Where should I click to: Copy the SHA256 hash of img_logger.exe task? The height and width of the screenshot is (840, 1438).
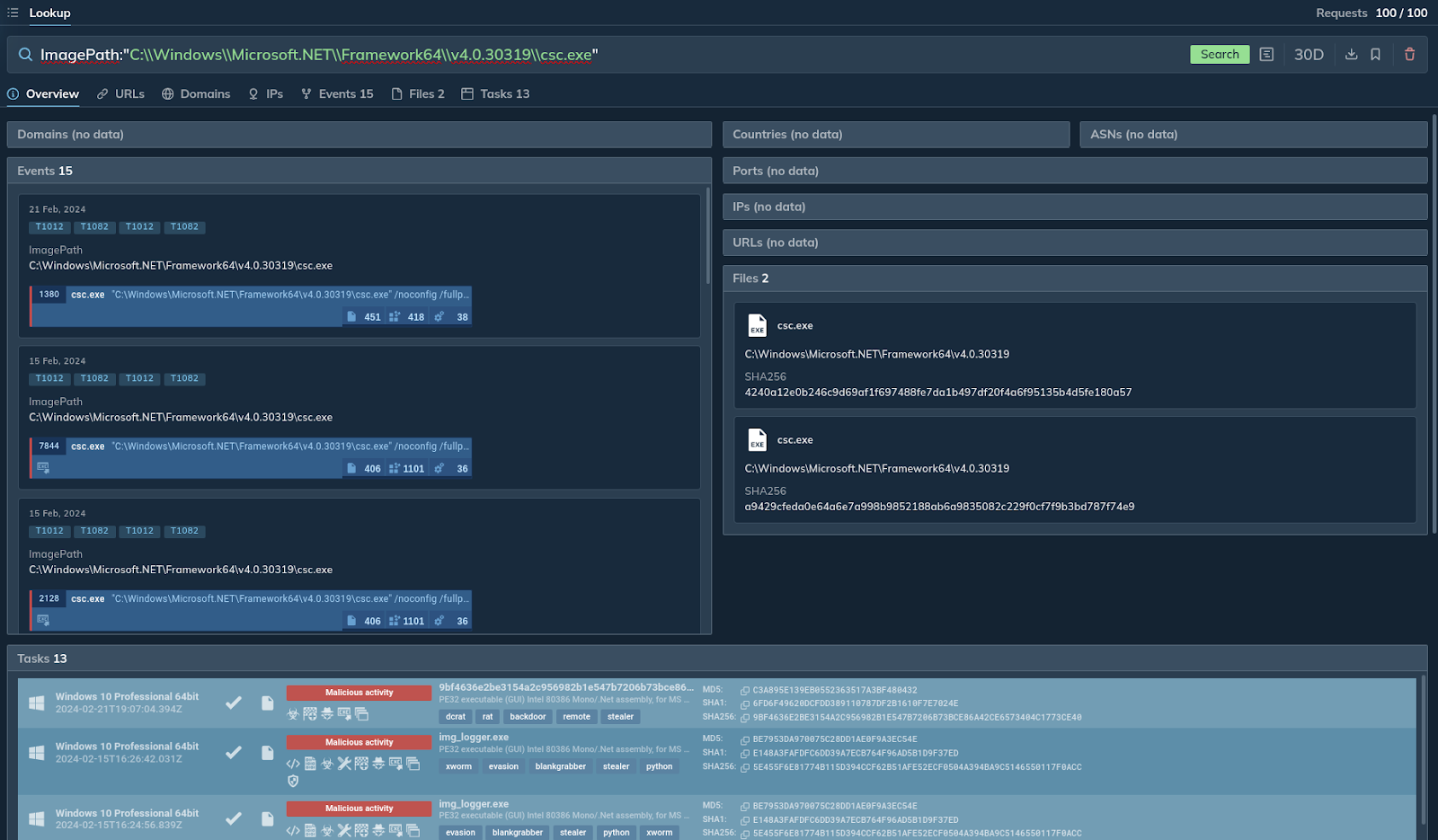(x=745, y=768)
